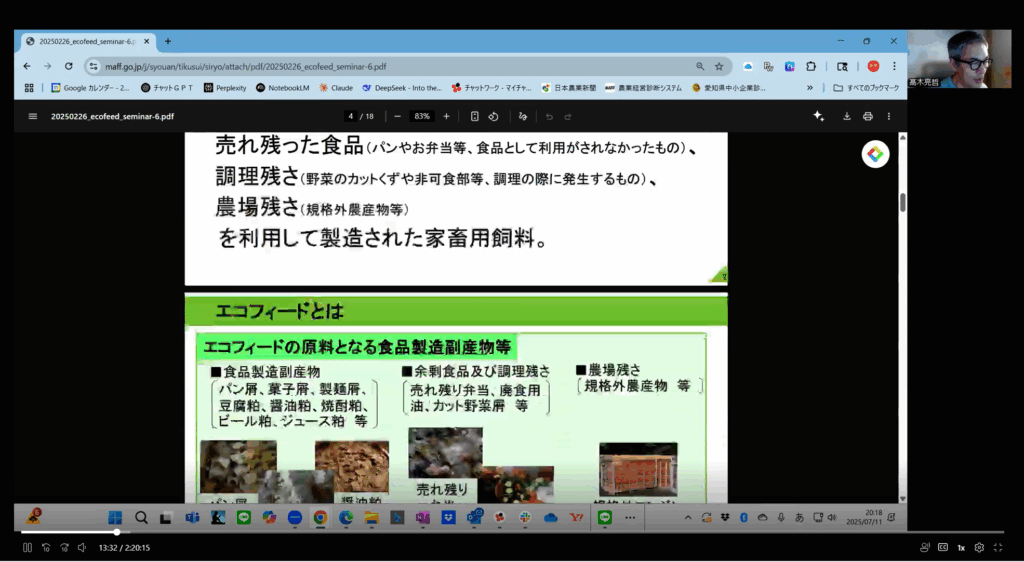The height and width of the screenshot is (562, 1024).
Task: Click the floating colorful circle button on PDF
Action: tap(875, 155)
